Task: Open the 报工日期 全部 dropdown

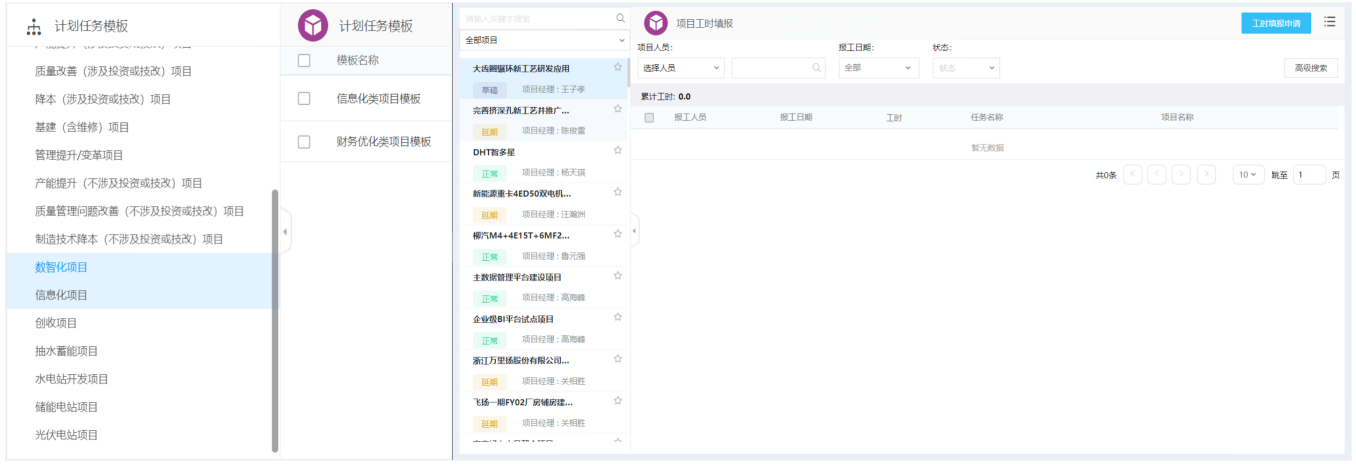Action: (879, 68)
